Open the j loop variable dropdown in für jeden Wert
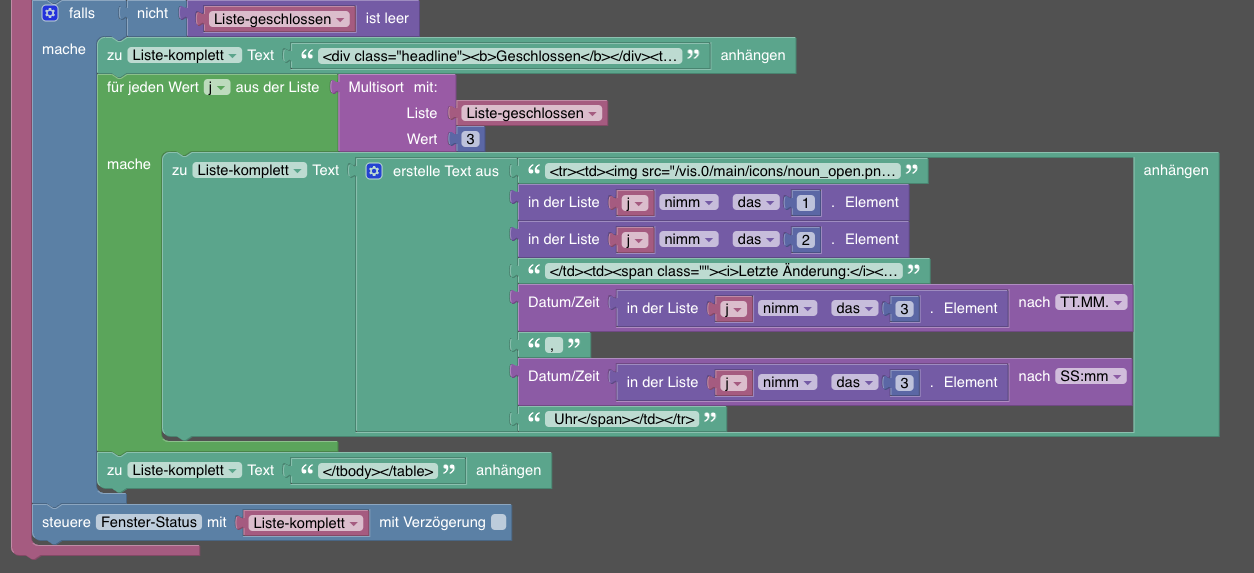 [217, 88]
